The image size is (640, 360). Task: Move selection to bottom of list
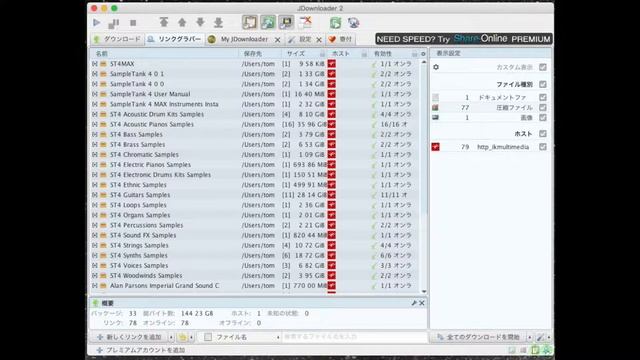[218, 22]
